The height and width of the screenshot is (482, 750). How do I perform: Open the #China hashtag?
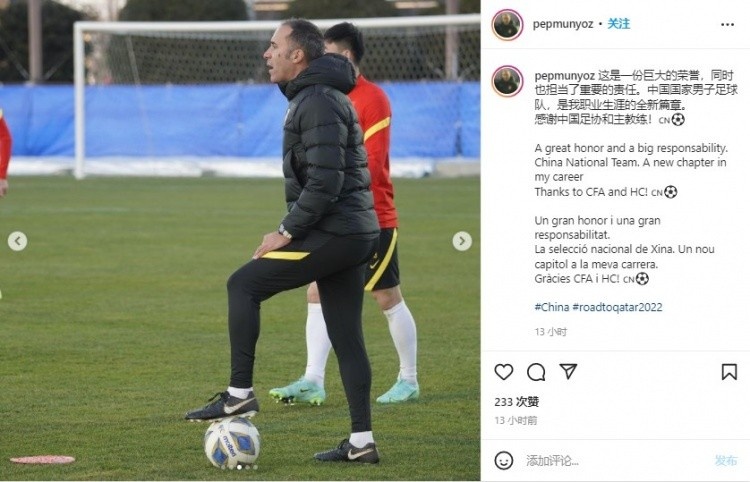pos(551,307)
